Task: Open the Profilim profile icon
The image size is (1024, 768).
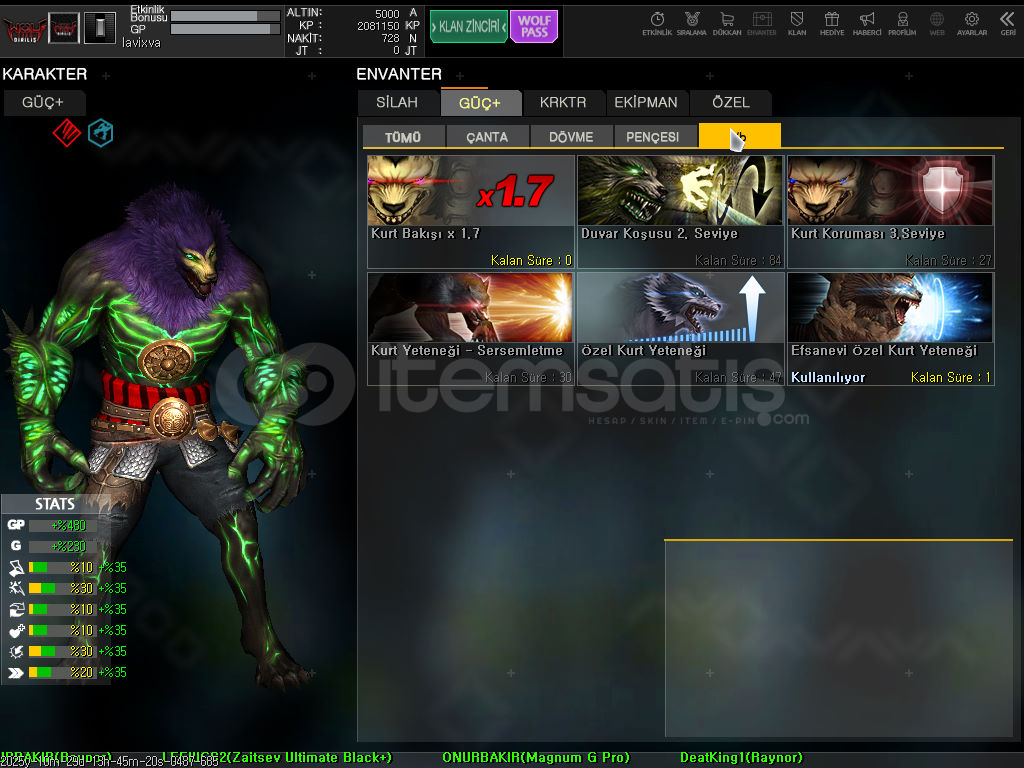Action: tap(902, 24)
